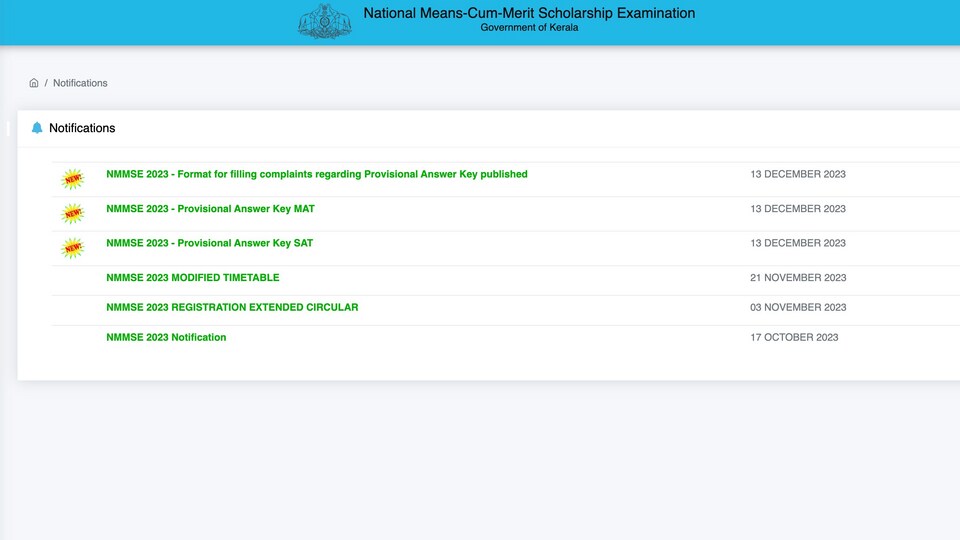960x540 pixels.
Task: Click Government of Kerala subtitle text
Action: point(529,28)
